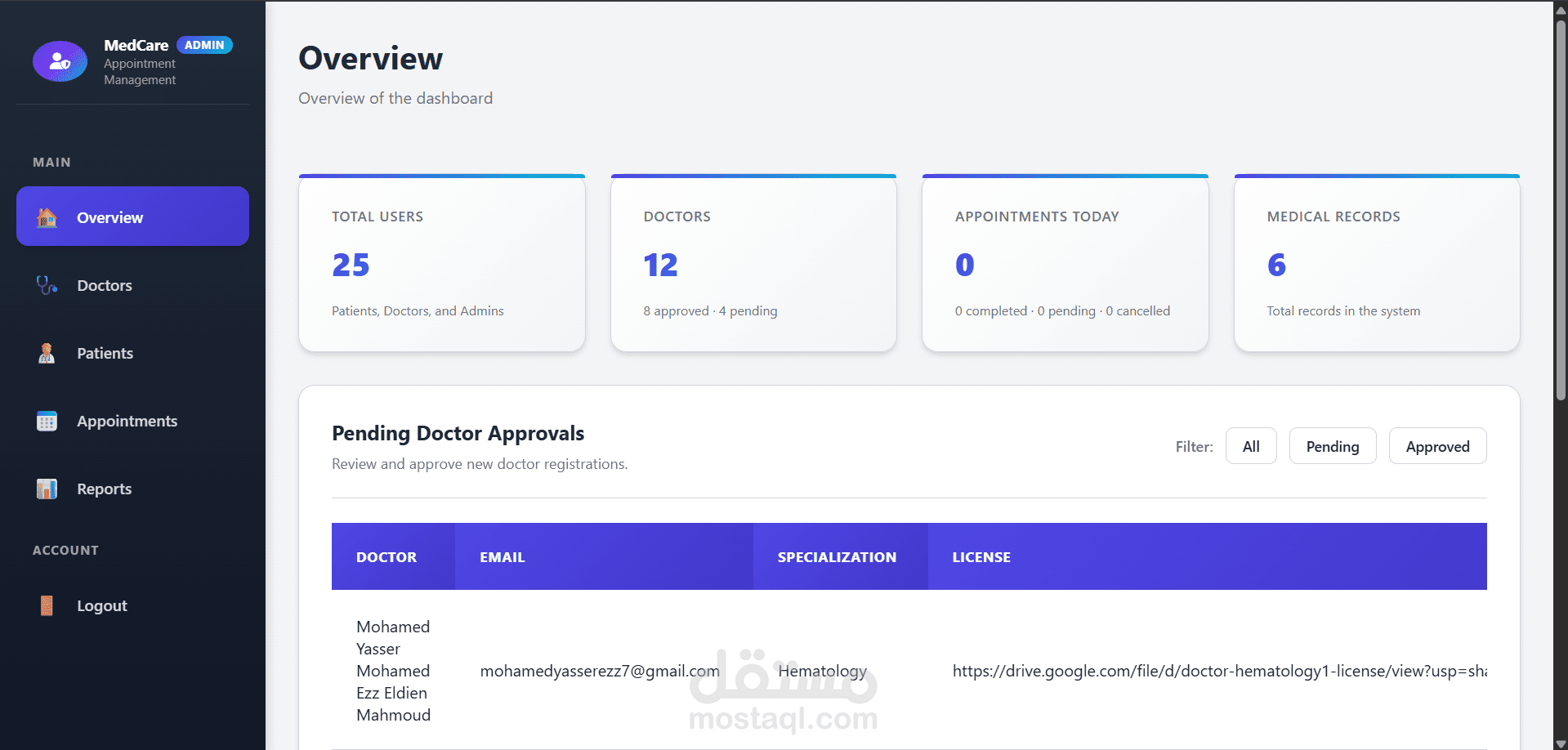This screenshot has height=750, width=1568.
Task: Filter approvals by Approved
Action: click(x=1437, y=446)
